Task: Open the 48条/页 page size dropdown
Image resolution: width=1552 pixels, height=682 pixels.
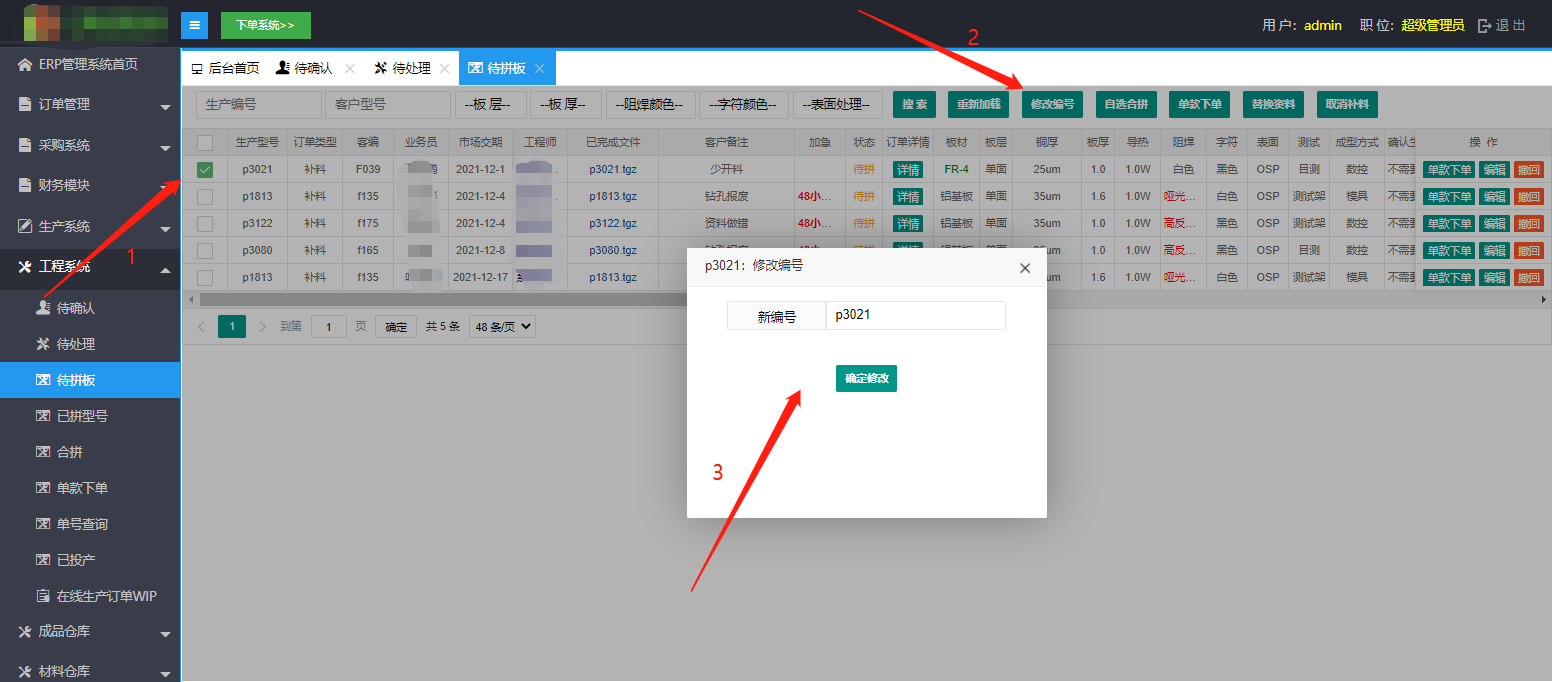Action: 502,326
